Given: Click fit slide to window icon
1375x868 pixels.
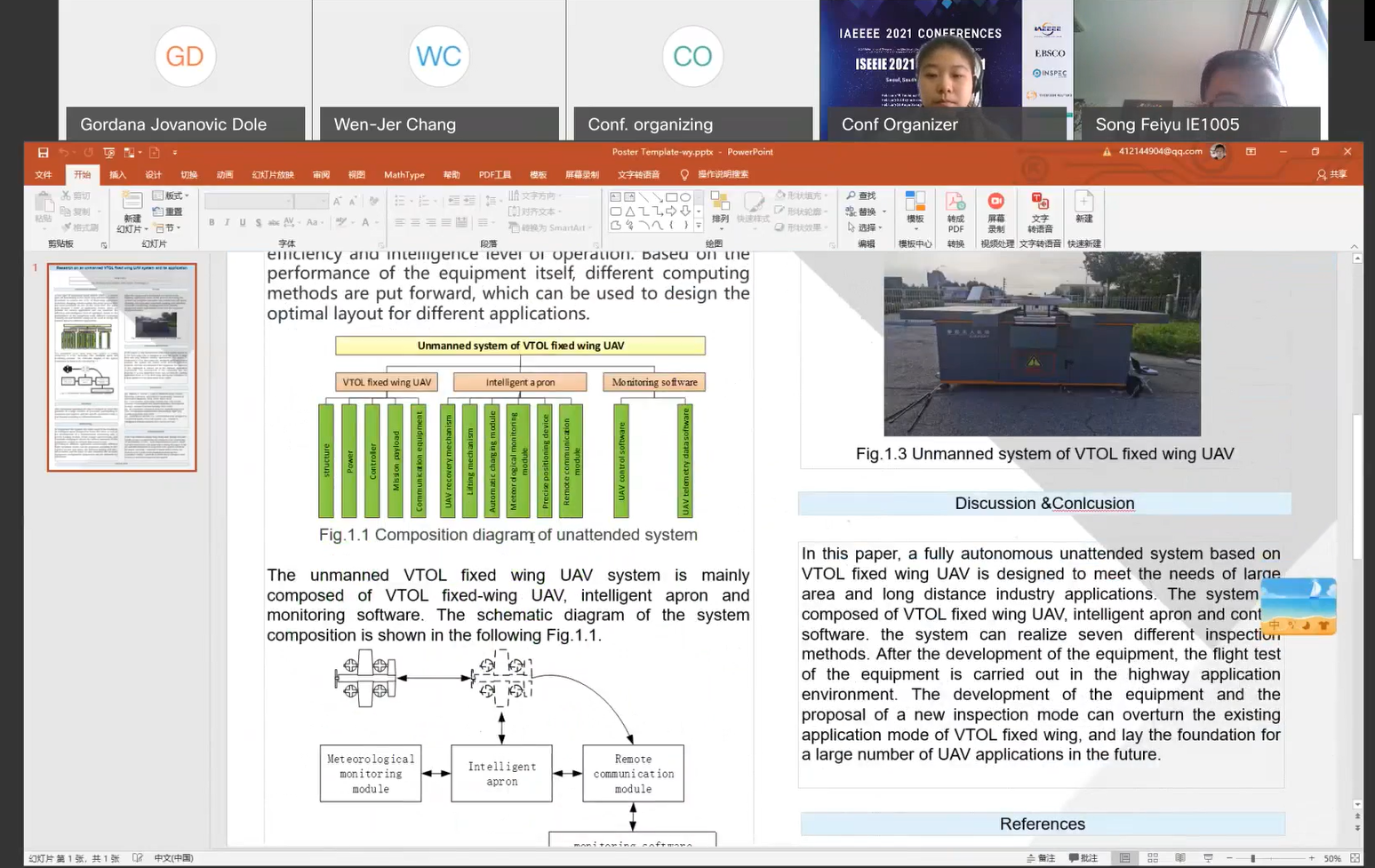Looking at the screenshot, I should pyautogui.click(x=1355, y=858).
